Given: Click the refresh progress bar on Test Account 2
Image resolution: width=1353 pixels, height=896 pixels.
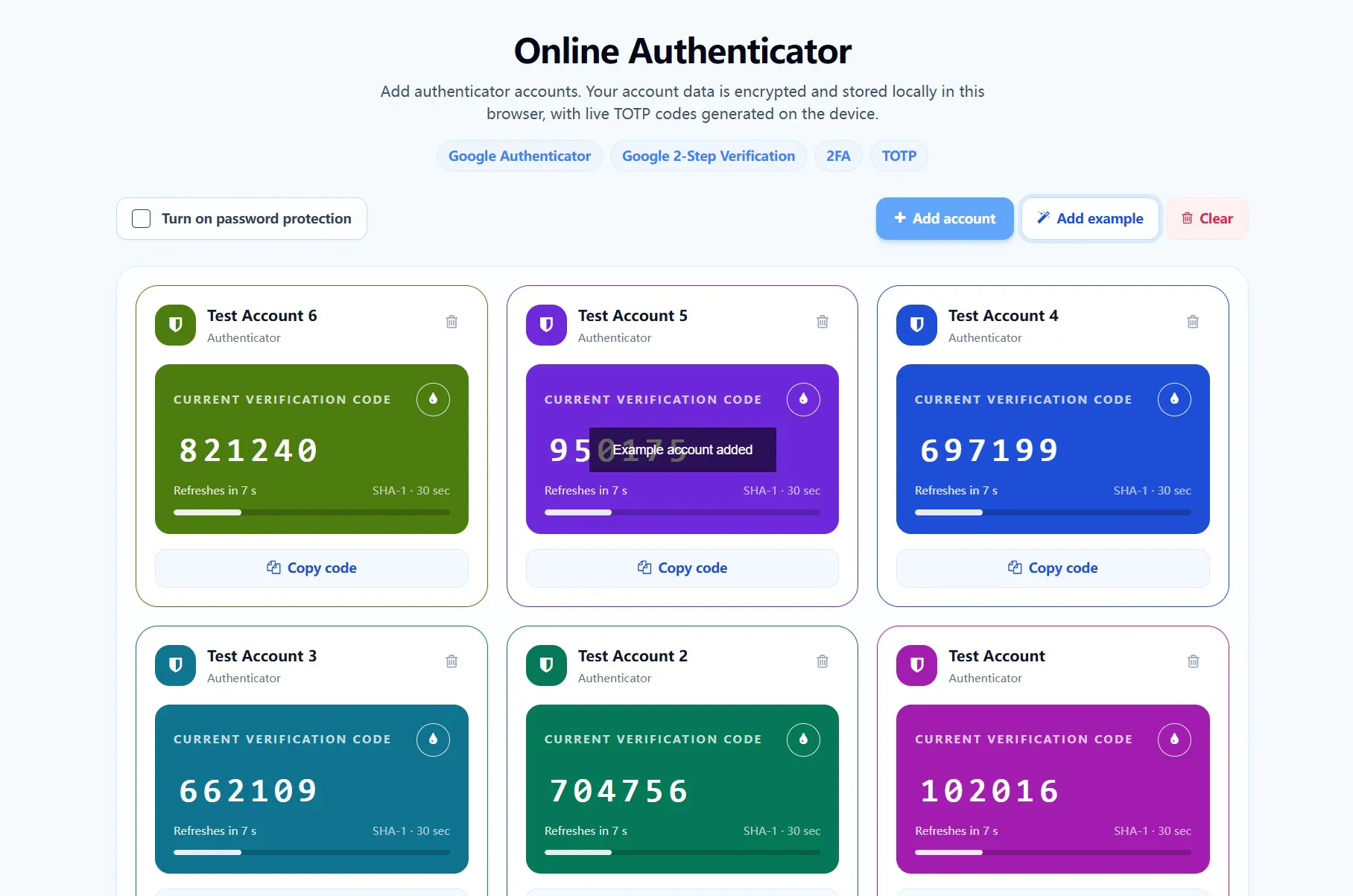Looking at the screenshot, I should (682, 852).
